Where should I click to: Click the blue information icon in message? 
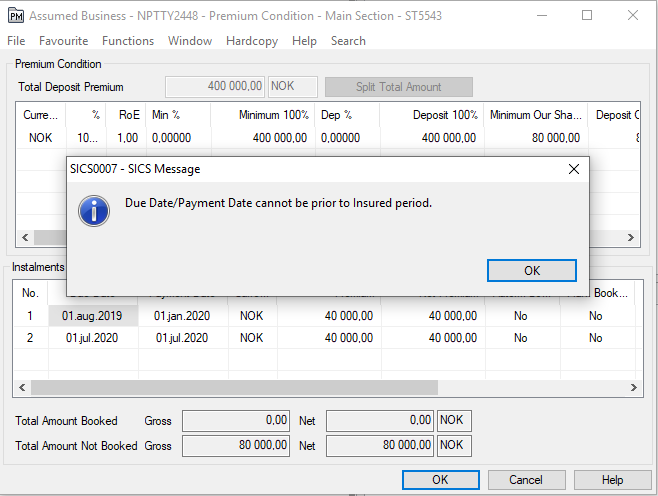pos(94,210)
